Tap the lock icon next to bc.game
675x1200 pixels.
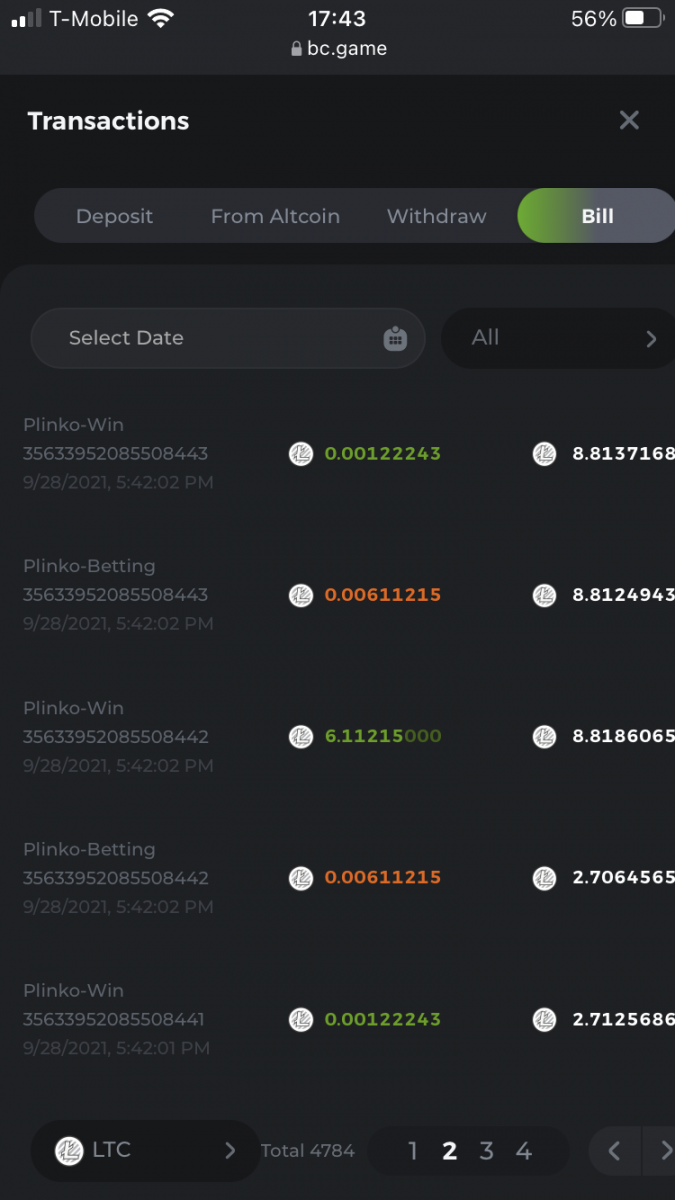click(296, 48)
